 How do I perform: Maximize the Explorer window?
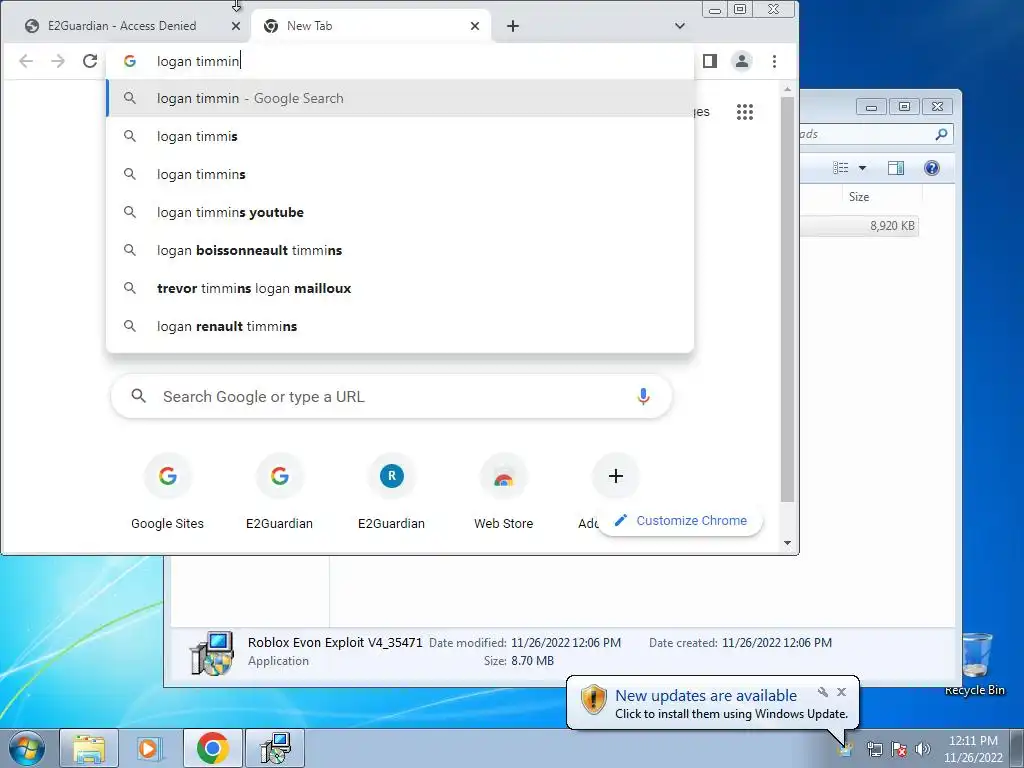(904, 107)
